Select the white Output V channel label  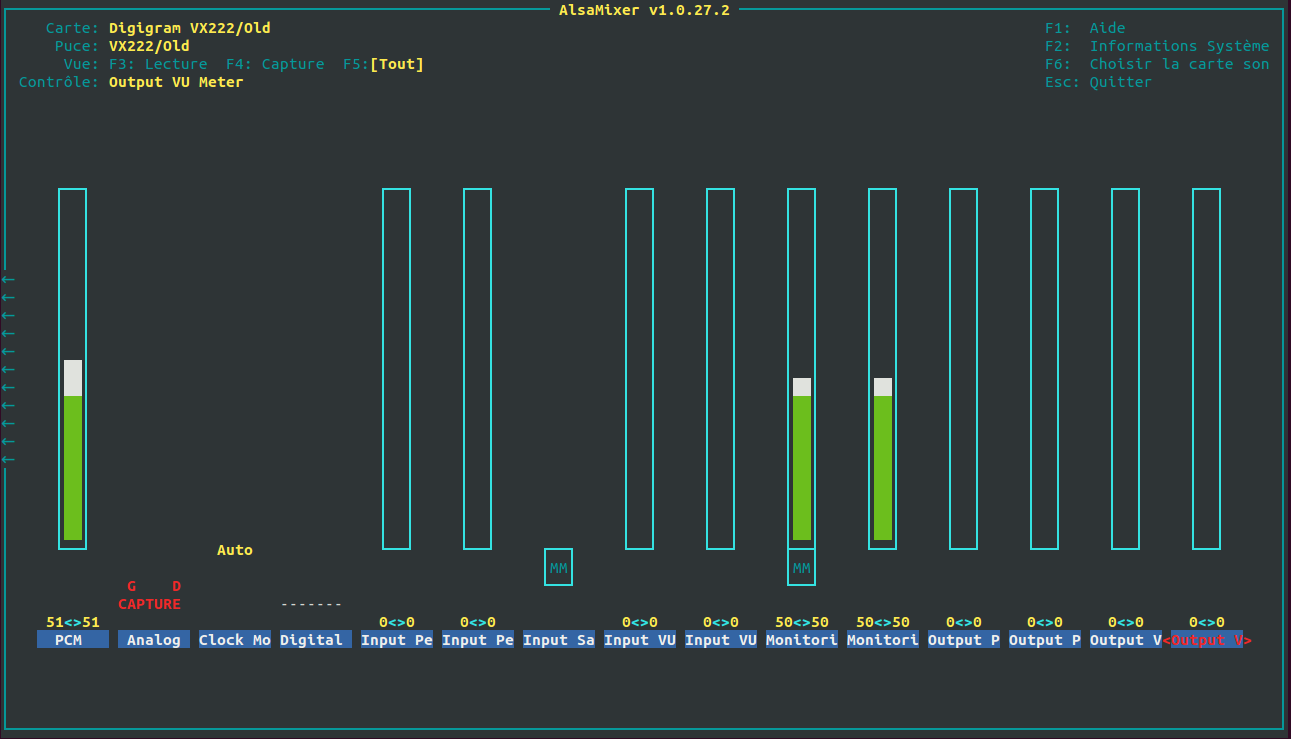click(1126, 640)
